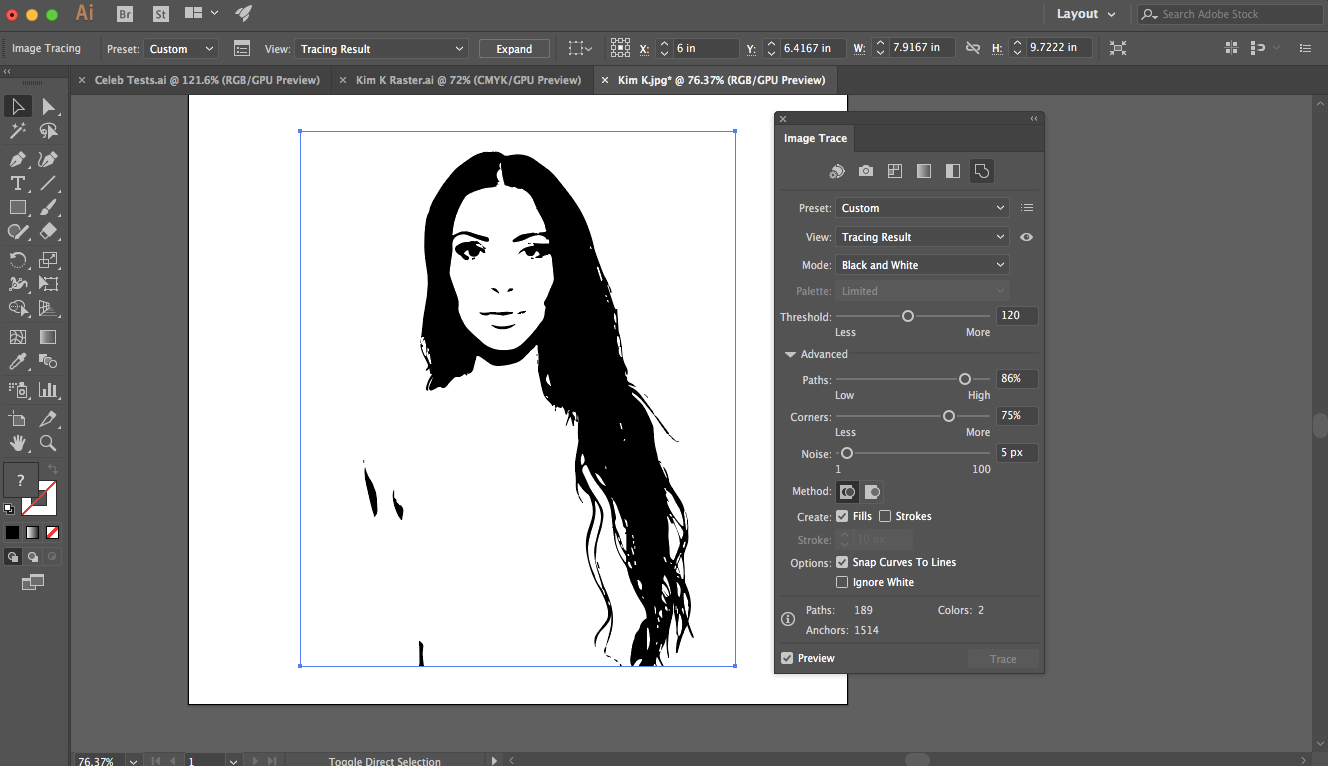Choose the Magic Wand tool
Image resolution: width=1328 pixels, height=766 pixels.
[x=17, y=130]
